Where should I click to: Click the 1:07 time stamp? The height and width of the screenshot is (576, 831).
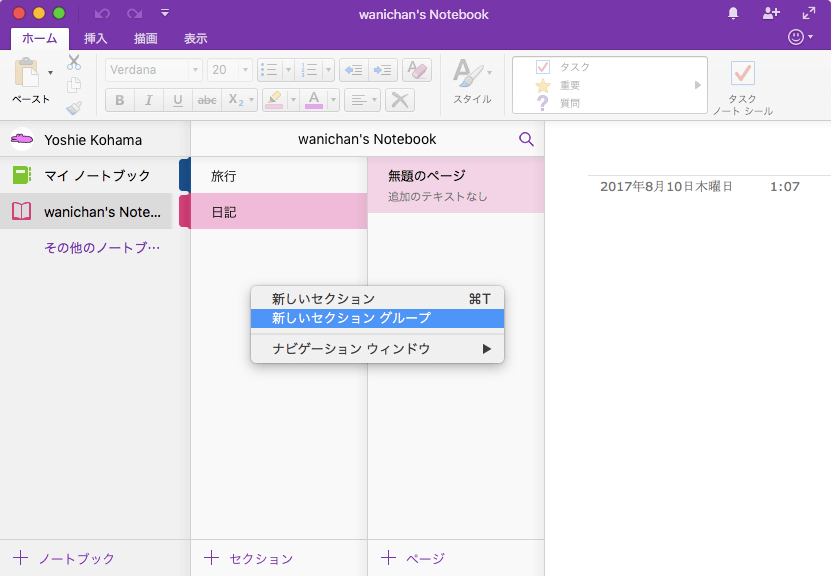tap(784, 187)
